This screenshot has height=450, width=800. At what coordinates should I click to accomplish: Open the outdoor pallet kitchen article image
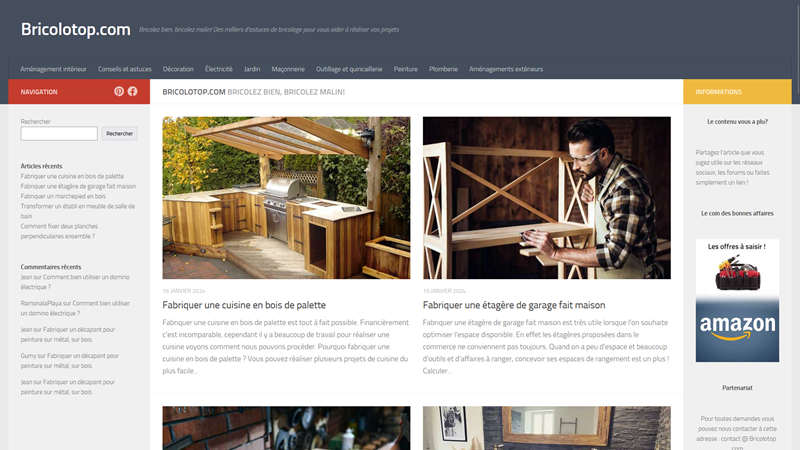coord(286,197)
